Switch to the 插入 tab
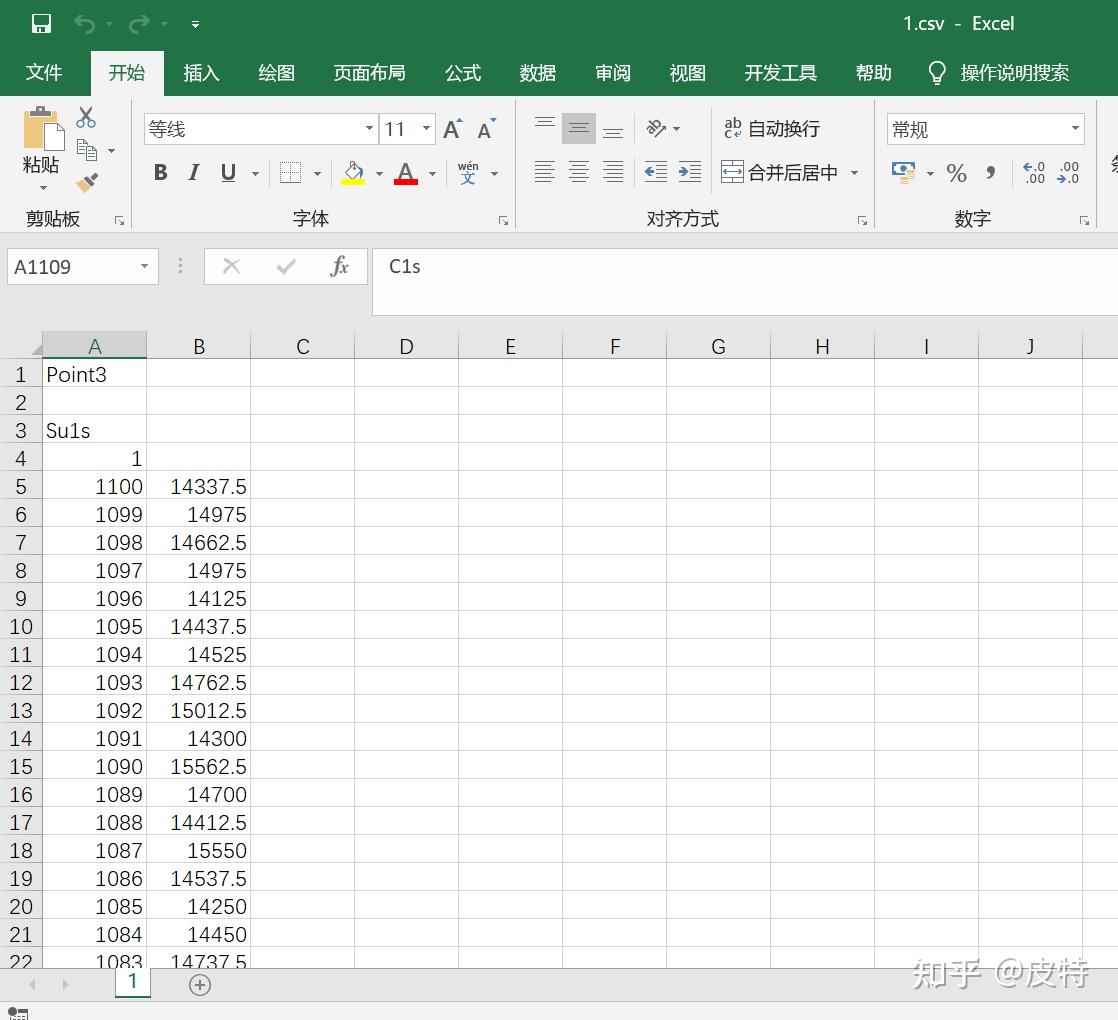The width and height of the screenshot is (1118, 1020). [201, 73]
